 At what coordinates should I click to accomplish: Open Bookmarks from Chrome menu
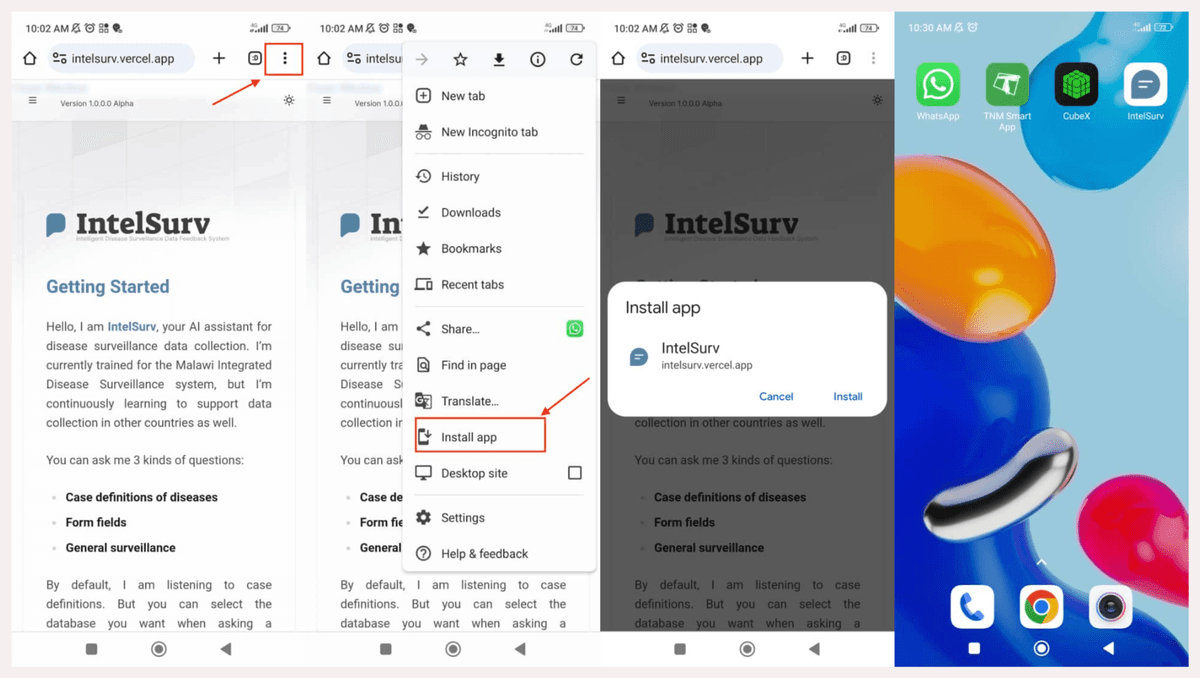click(498, 248)
